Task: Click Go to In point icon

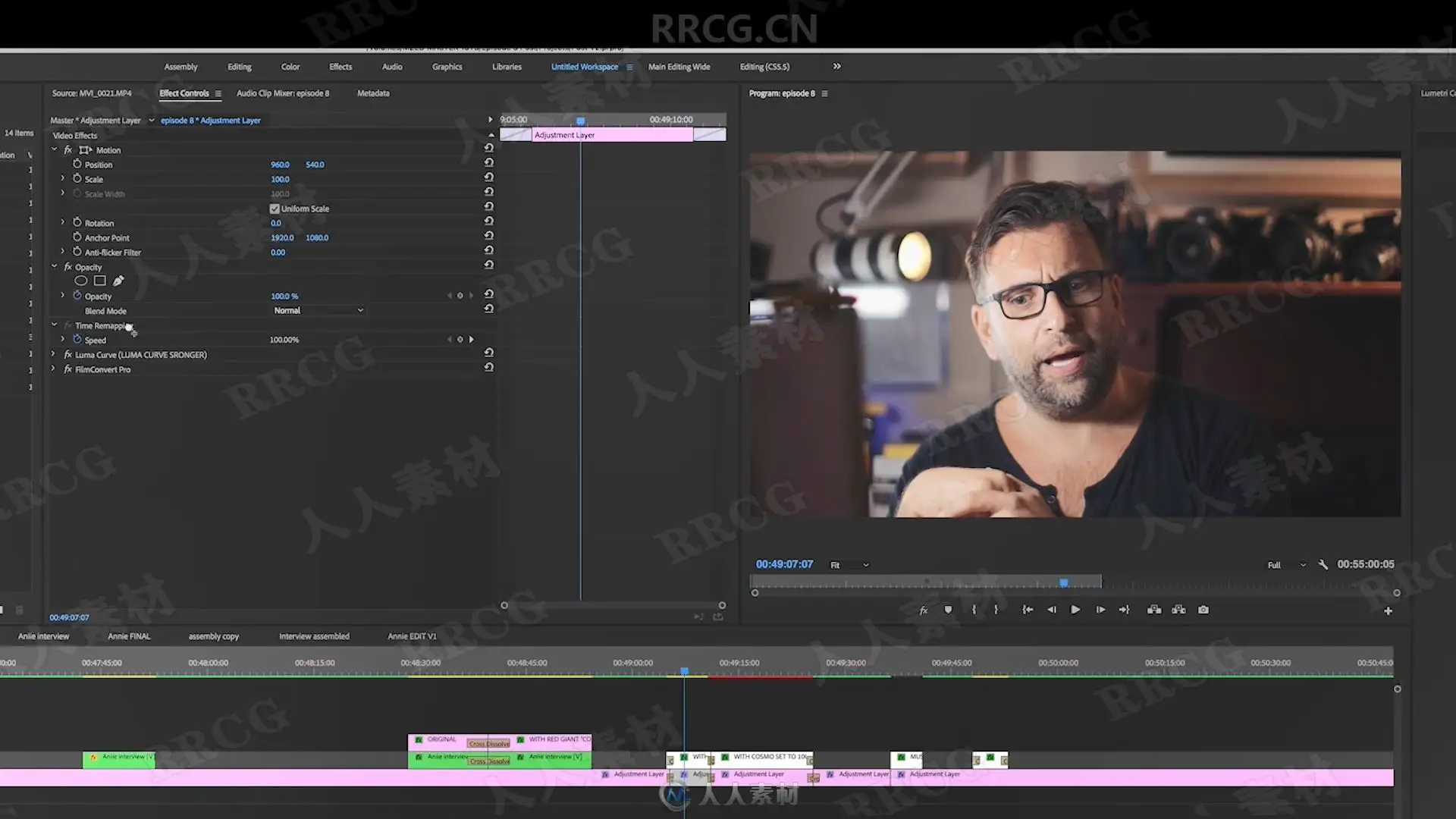Action: click(1028, 610)
